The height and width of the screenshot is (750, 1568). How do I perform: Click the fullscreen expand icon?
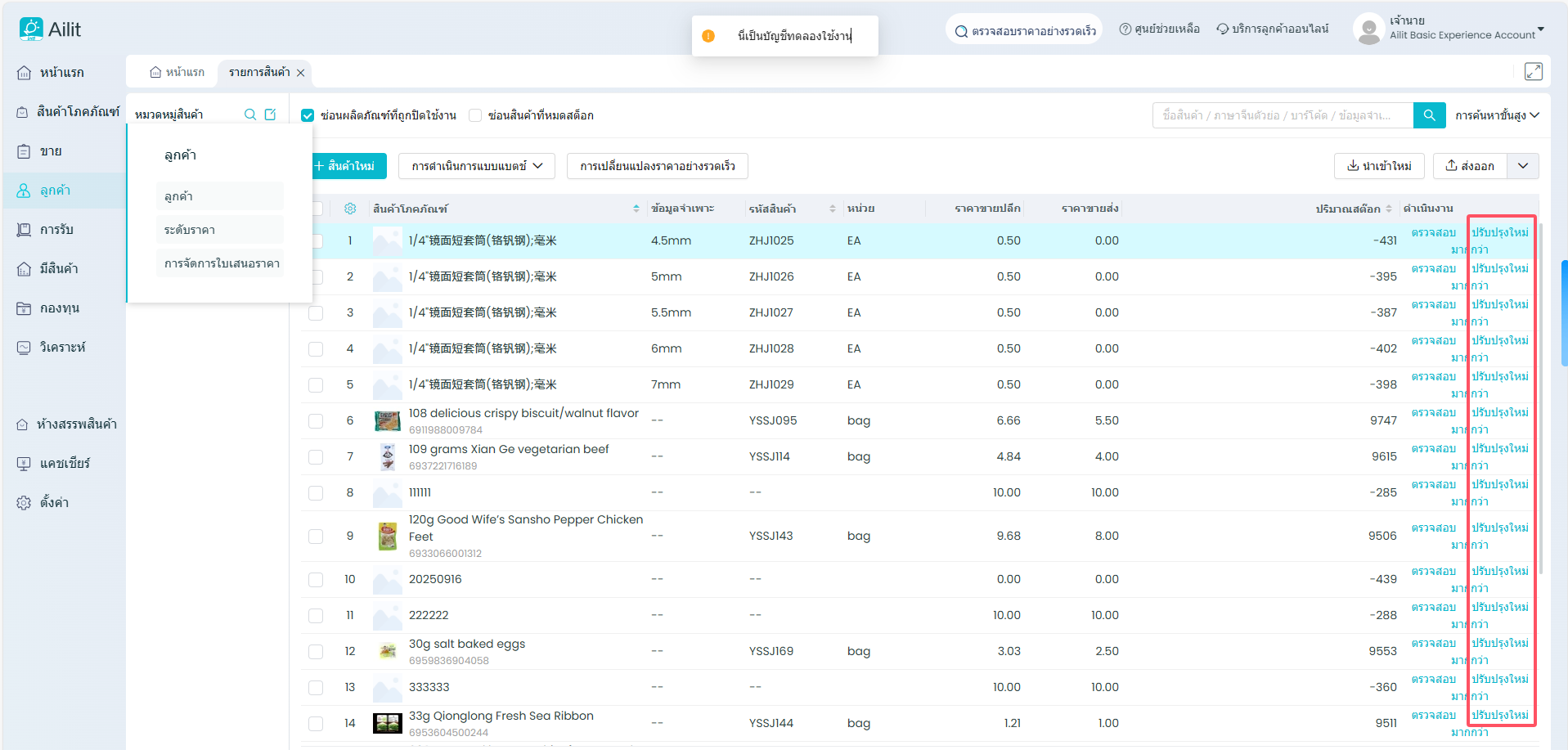[x=1533, y=72]
